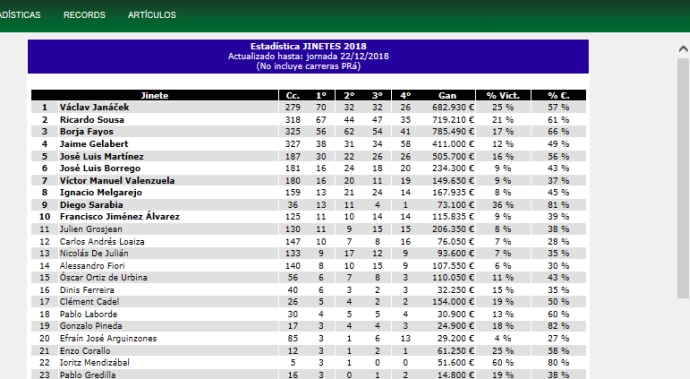Viewport: 690px width, 379px height.
Task: Open Ricardo Sousa jockey link
Action: 92,119
